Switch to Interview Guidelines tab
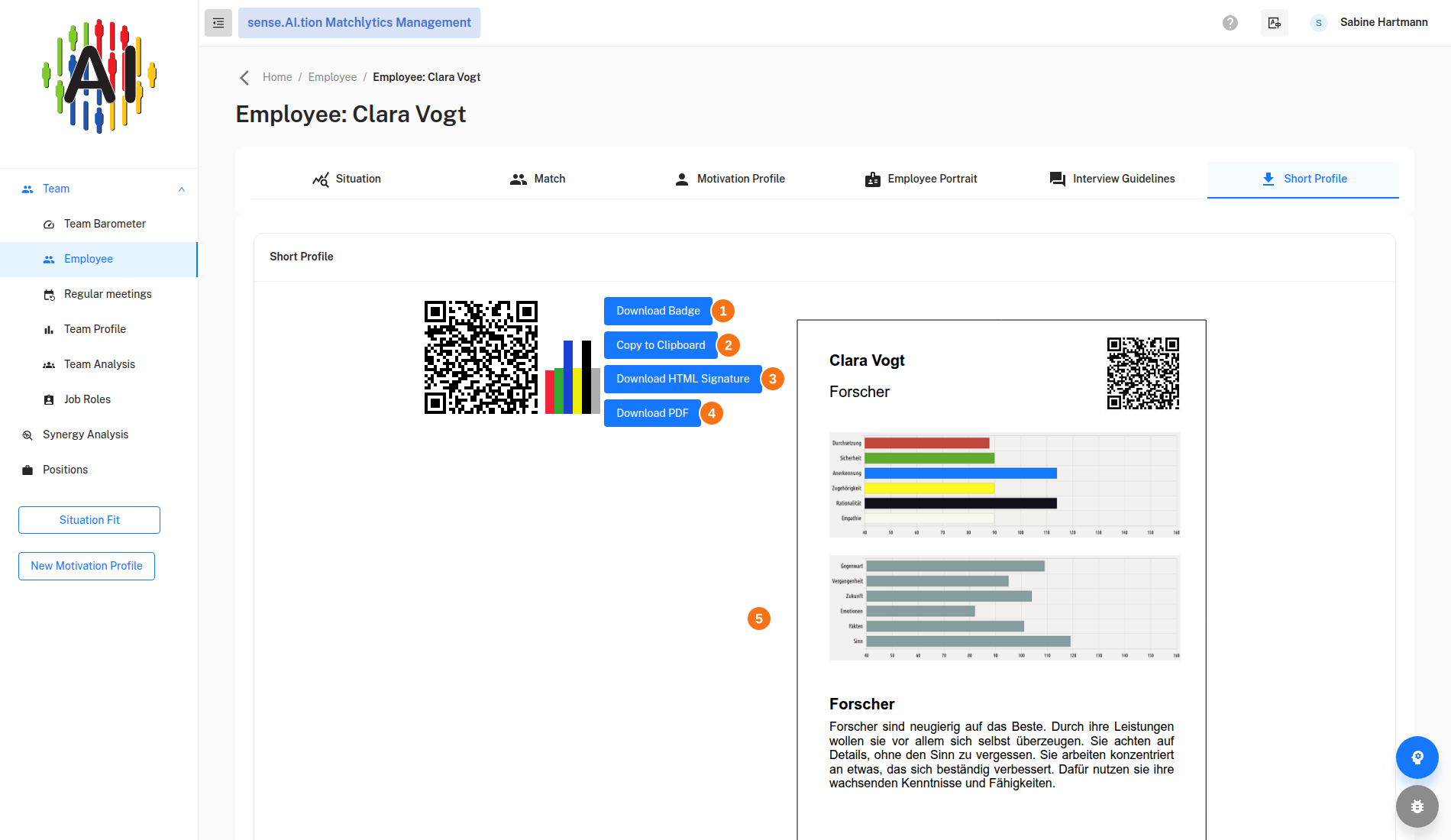Image resolution: width=1451 pixels, height=840 pixels. coord(1112,179)
